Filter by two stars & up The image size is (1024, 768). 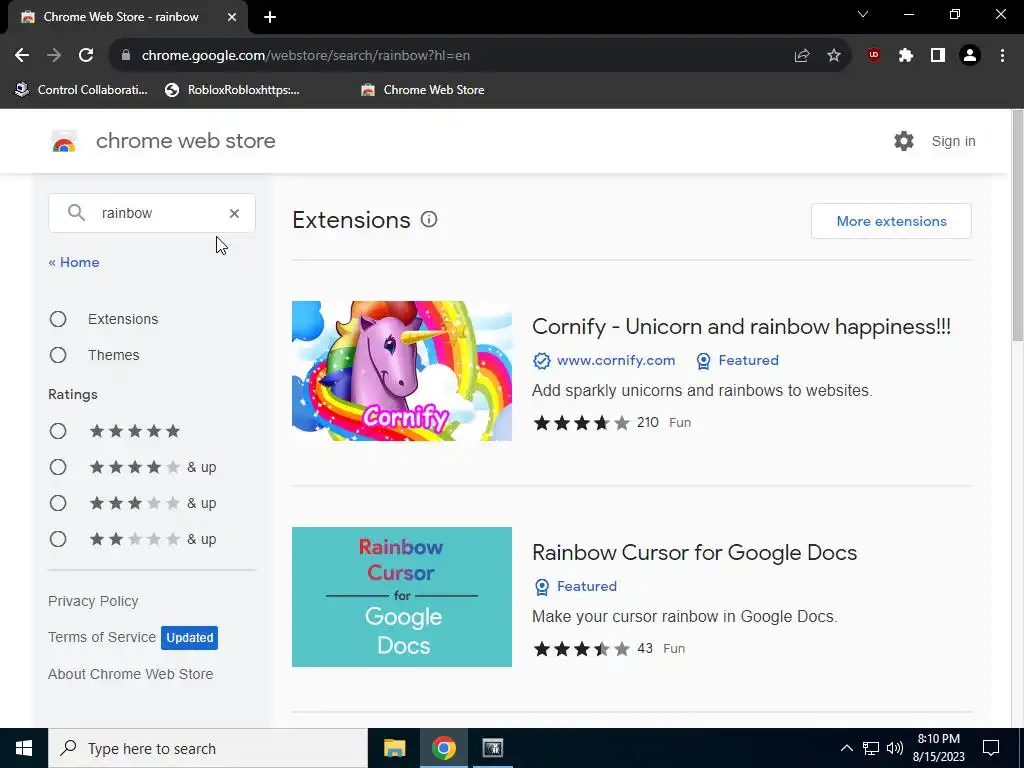tap(58, 539)
